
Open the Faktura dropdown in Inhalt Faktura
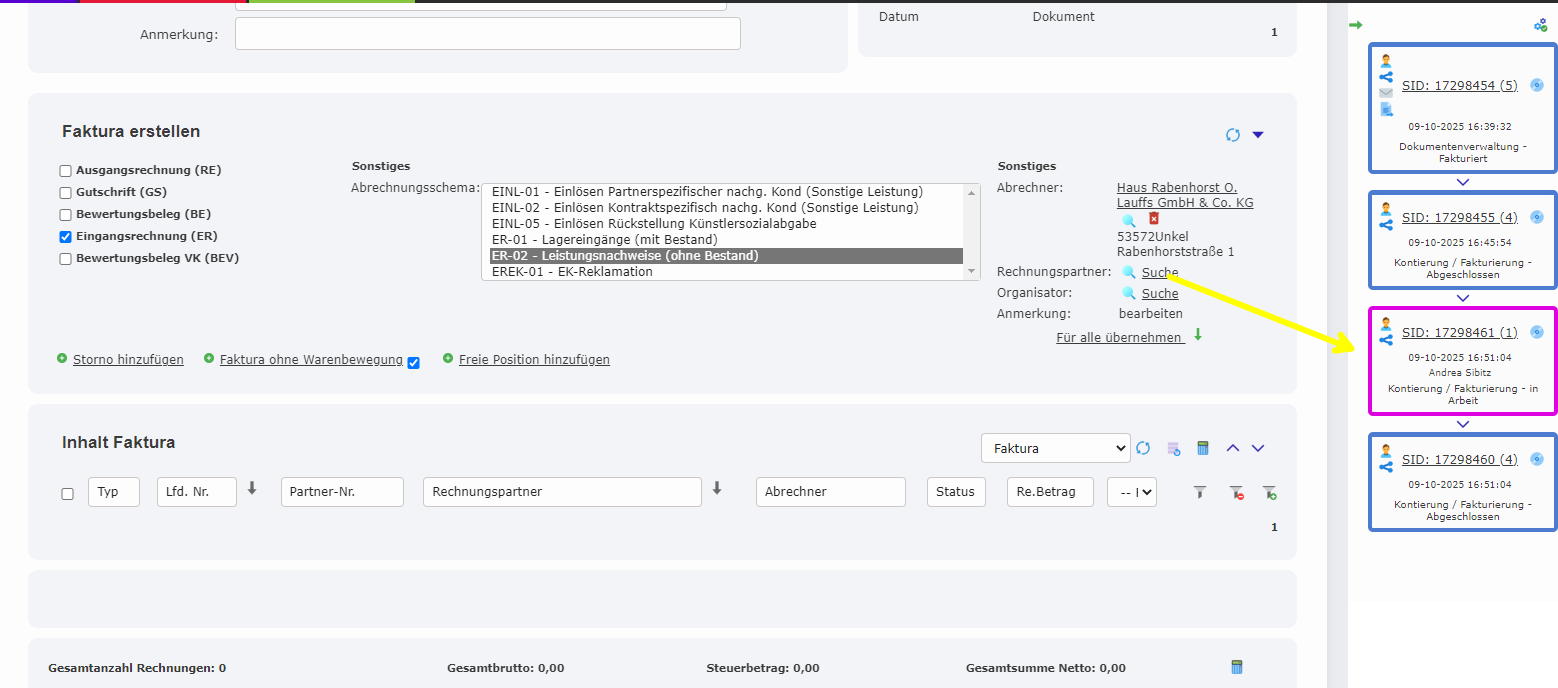click(x=1055, y=449)
